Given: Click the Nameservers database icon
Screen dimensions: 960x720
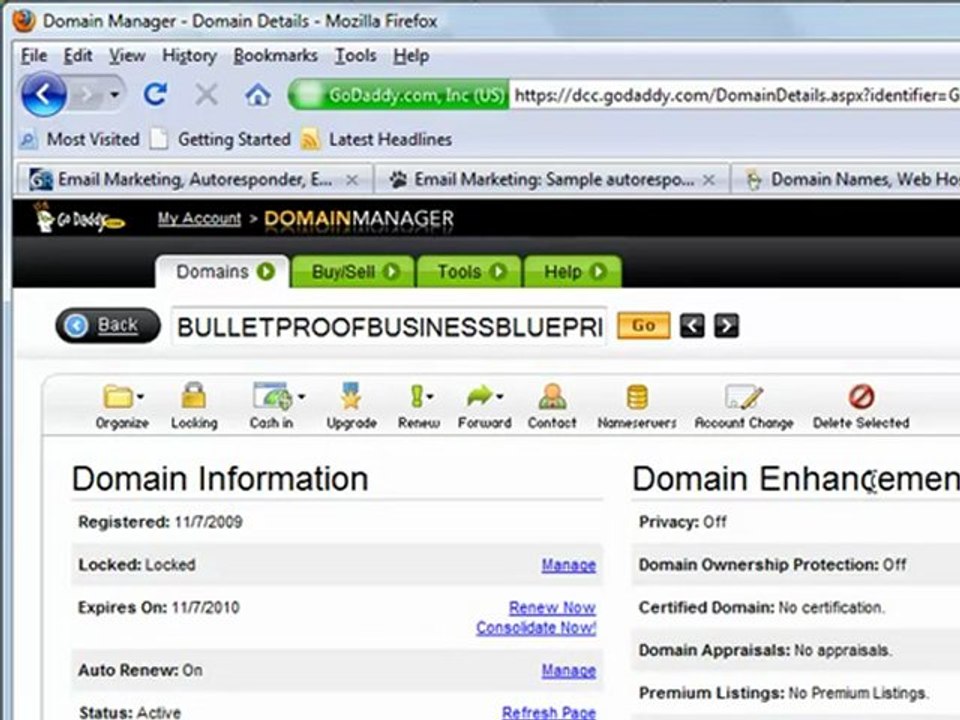Looking at the screenshot, I should [x=637, y=397].
